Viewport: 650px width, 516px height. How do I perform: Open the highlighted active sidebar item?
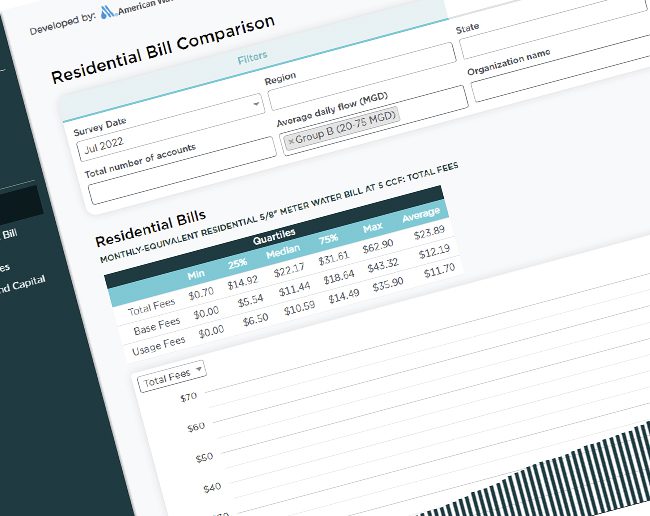20,203
